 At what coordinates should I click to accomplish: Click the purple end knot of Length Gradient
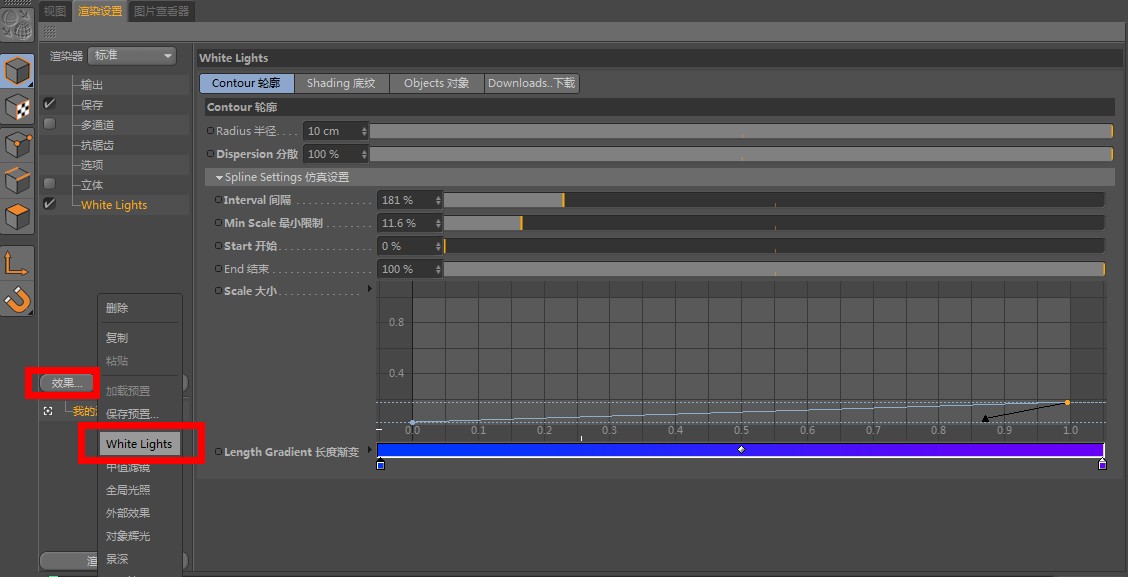1102,464
